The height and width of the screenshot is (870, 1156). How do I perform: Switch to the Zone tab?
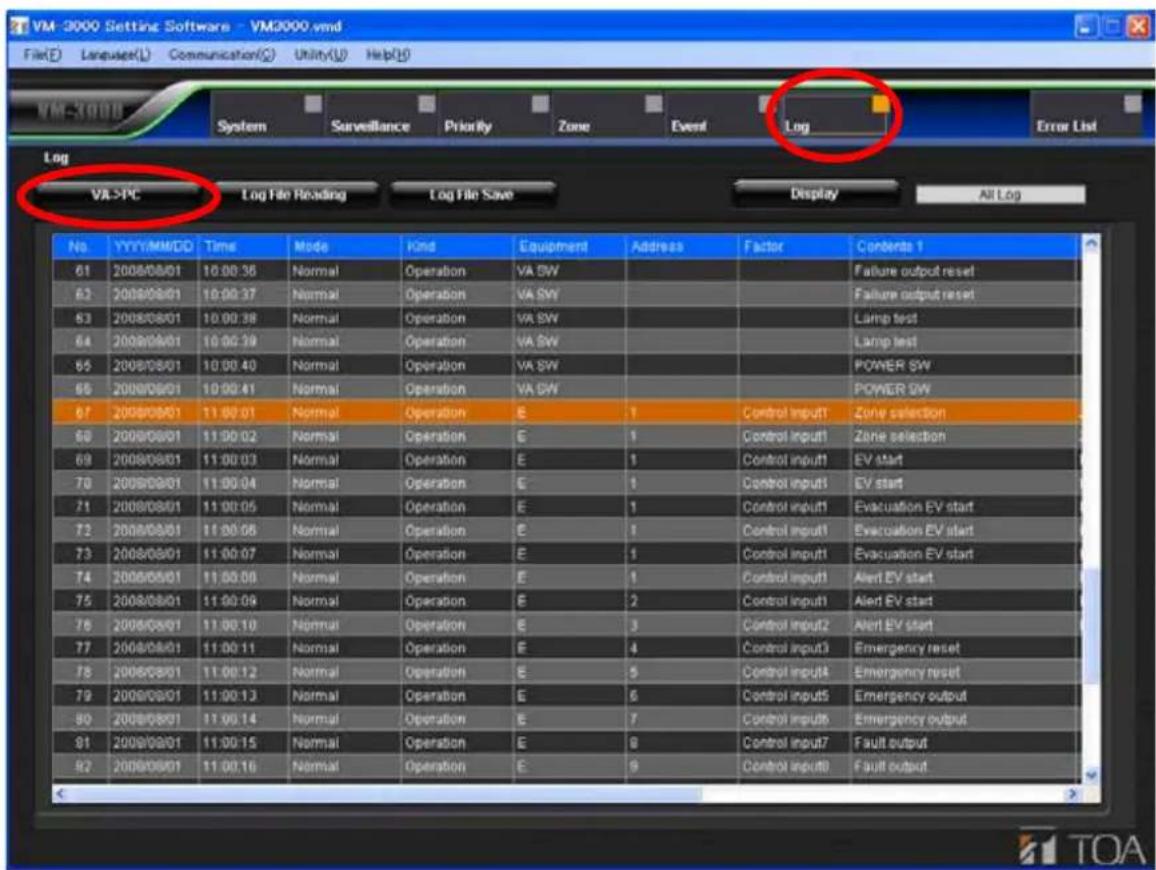point(607,114)
